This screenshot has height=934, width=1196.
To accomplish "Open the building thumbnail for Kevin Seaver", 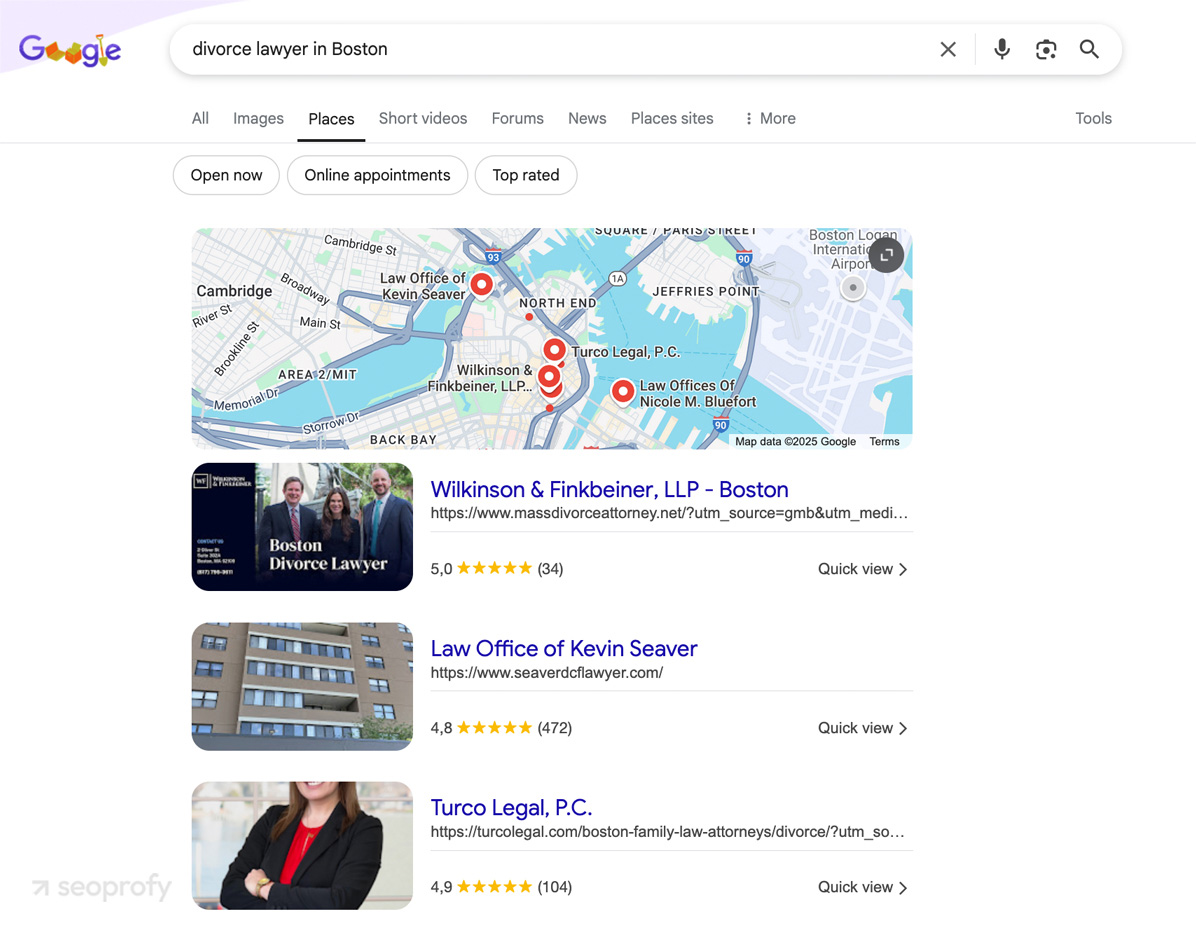I will tap(302, 686).
